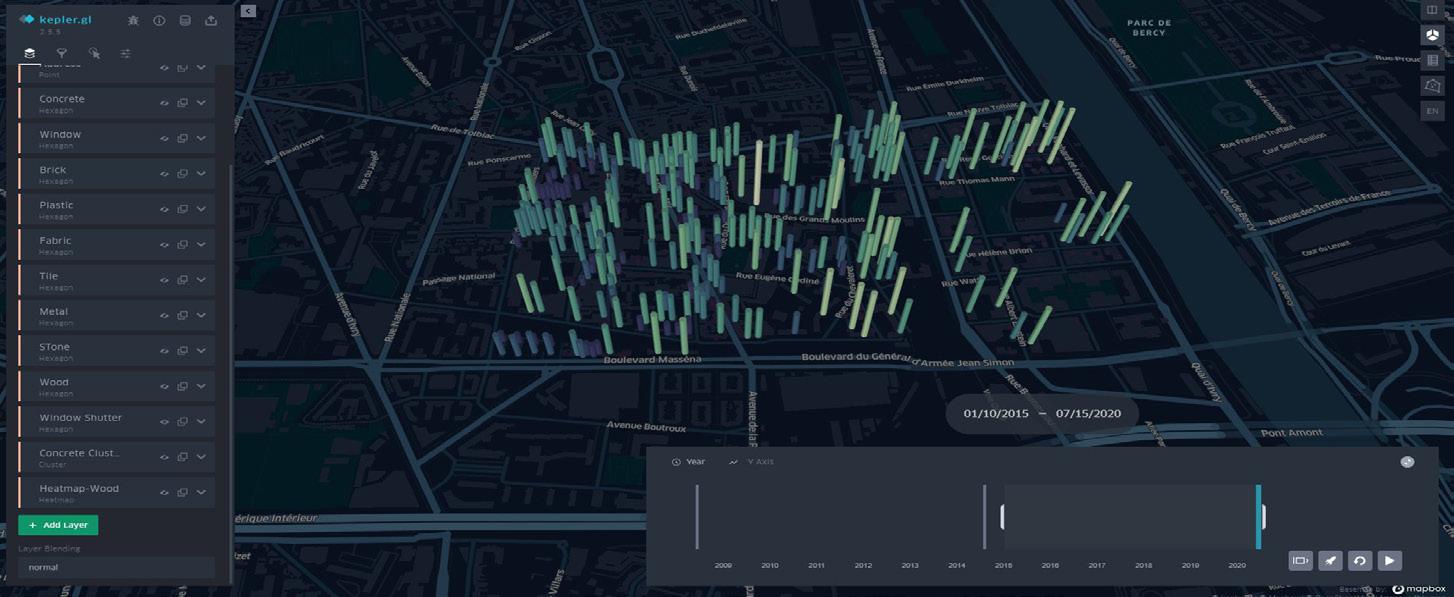Click the date range label 01/10/2015 – 07/15/2020
This screenshot has width=1454, height=597.
(1042, 413)
